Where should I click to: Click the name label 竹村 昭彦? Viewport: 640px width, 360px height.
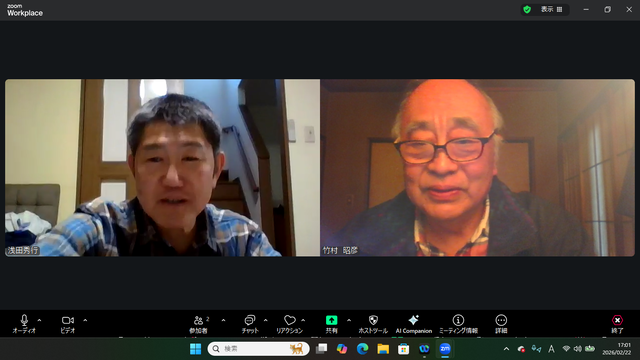click(x=340, y=250)
